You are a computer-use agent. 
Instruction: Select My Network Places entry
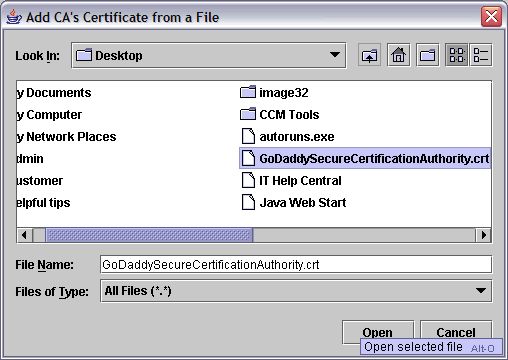click(67, 136)
